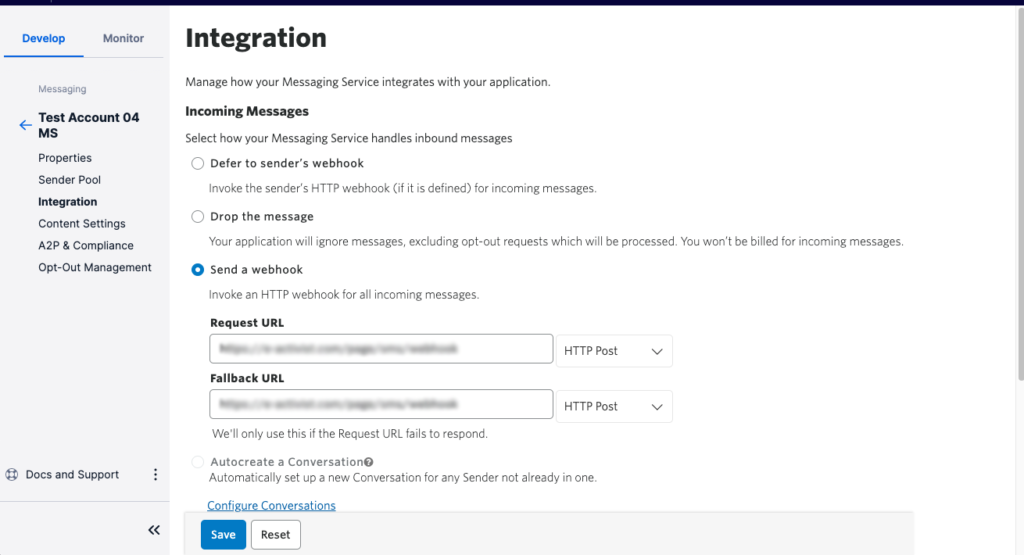This screenshot has height=555, width=1024.
Task: Select Send a webhook radio button
Action: coord(197,270)
